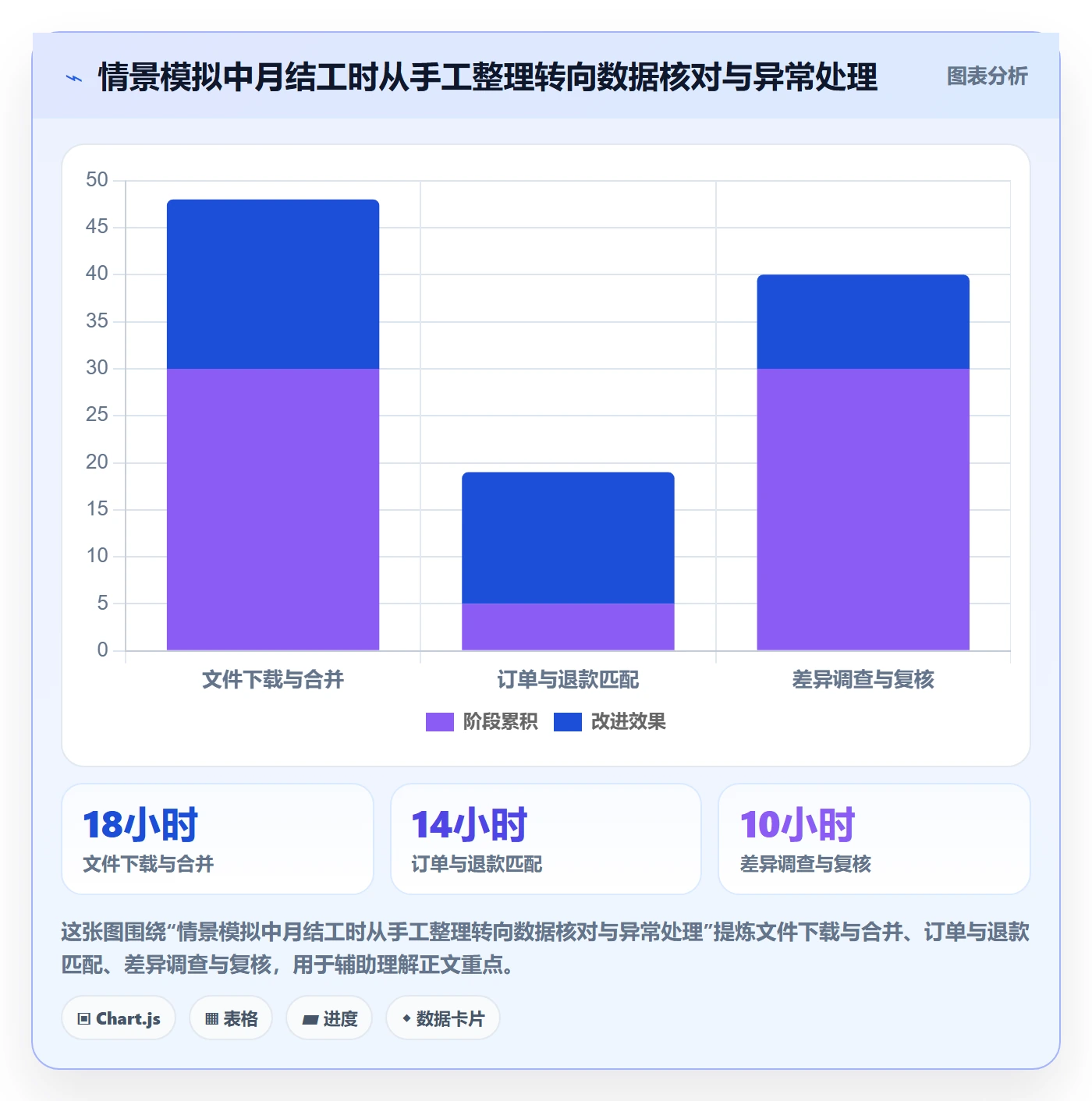The image size is (1092, 1101).
Task: Click the 图表分析 label in the header
Action: tap(987, 76)
